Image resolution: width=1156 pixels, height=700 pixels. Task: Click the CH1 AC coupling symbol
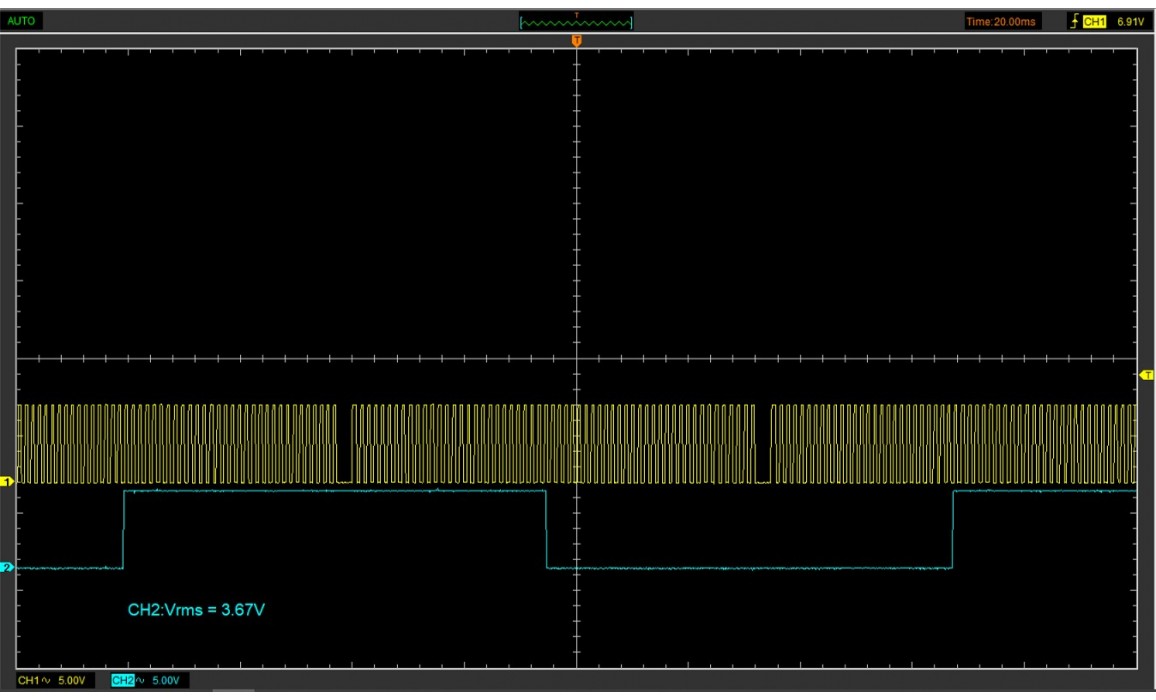point(47,681)
